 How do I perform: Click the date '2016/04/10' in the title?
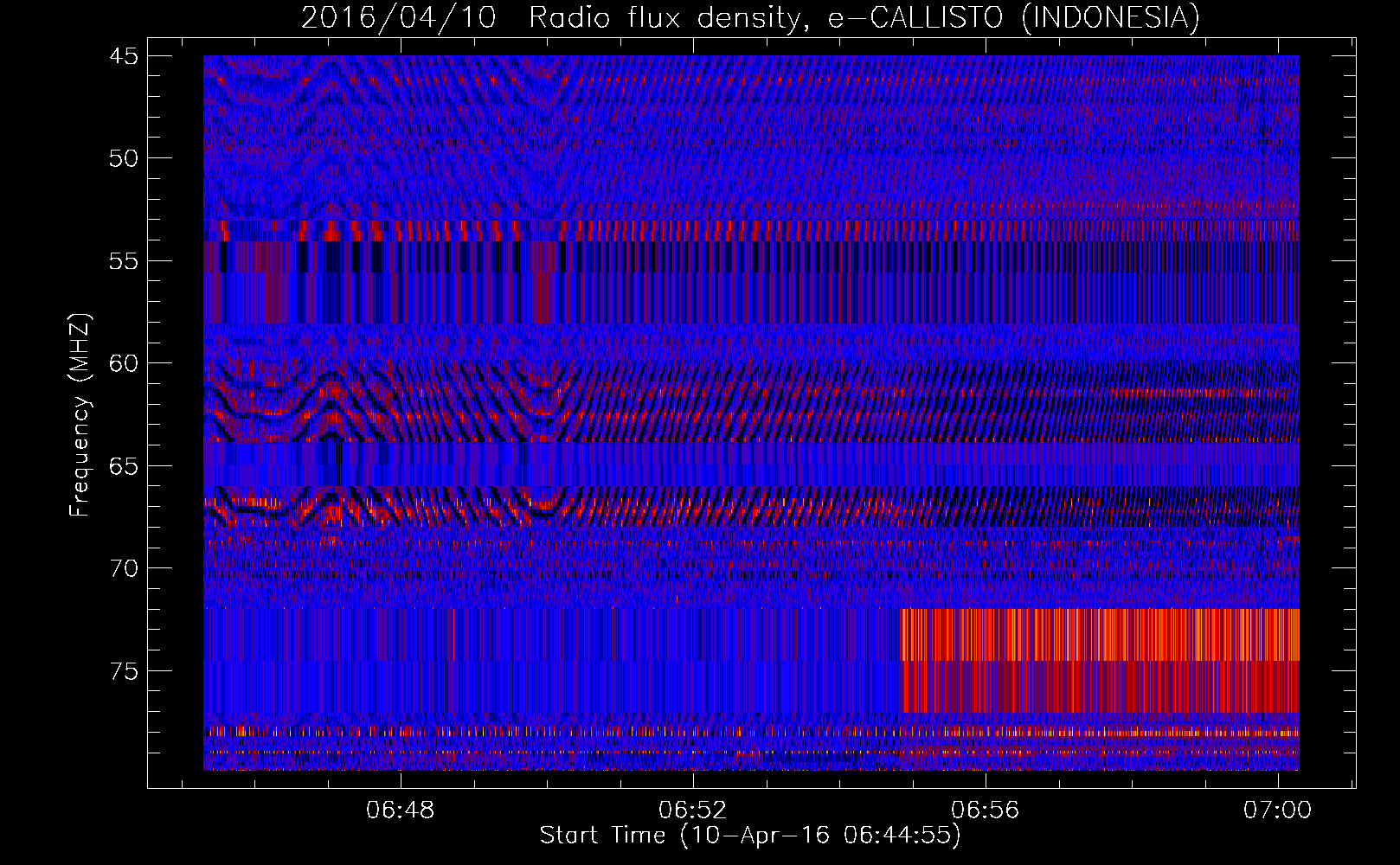click(399, 17)
